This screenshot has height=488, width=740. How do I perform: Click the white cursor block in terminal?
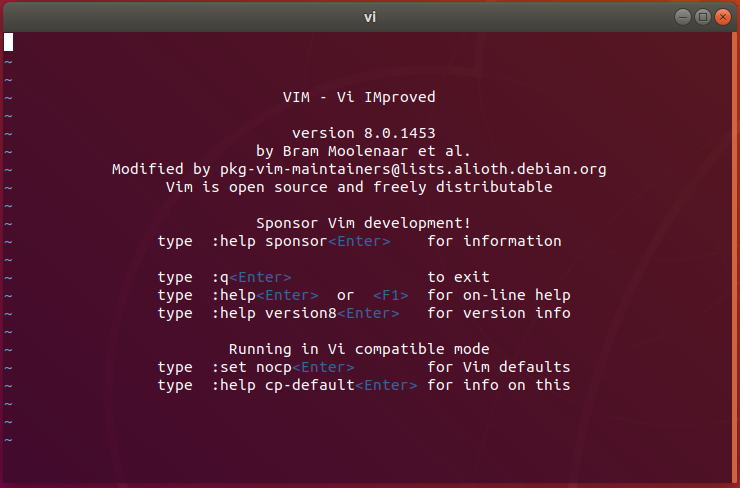(9, 42)
